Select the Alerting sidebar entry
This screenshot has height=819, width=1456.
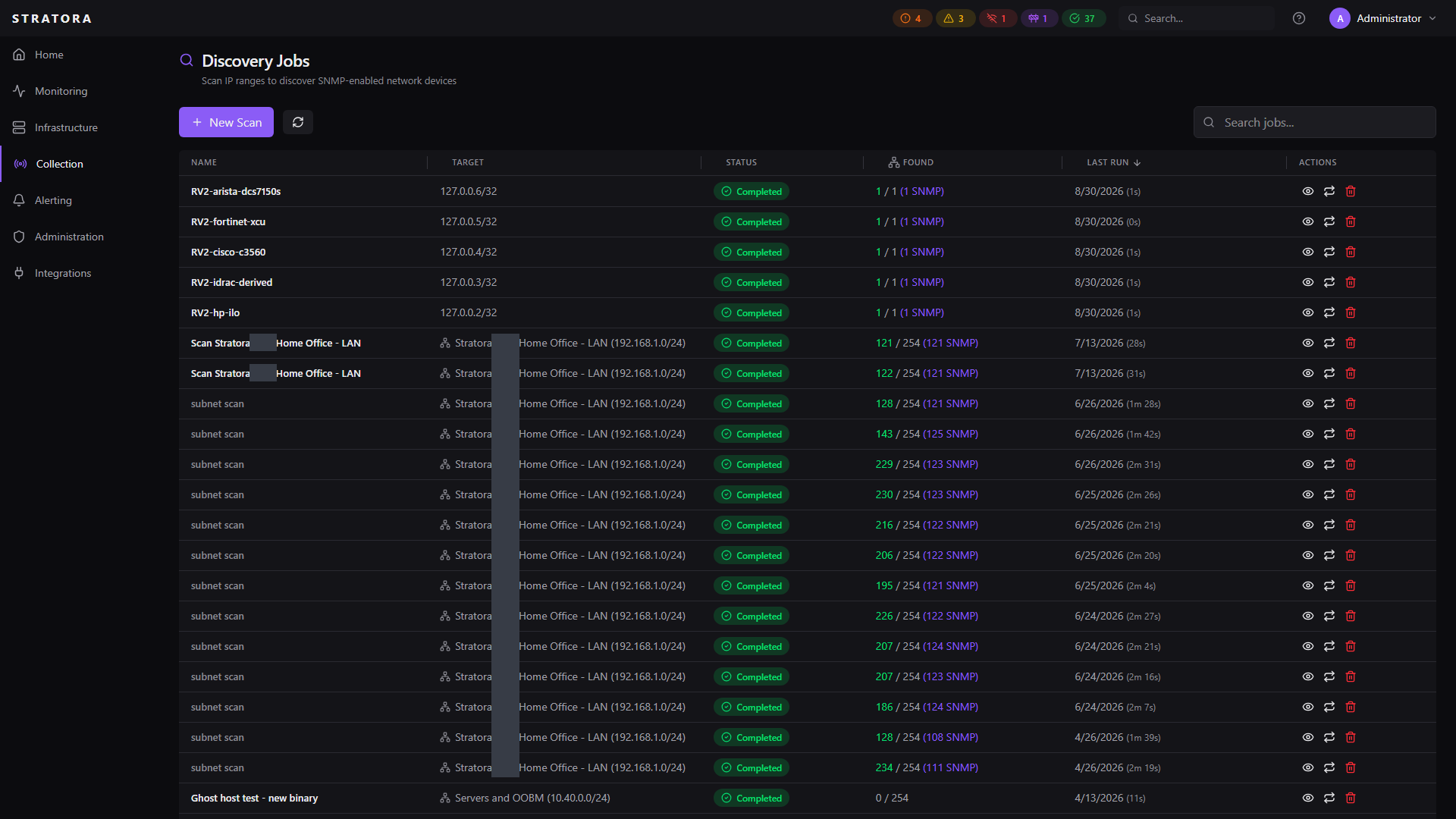click(53, 200)
